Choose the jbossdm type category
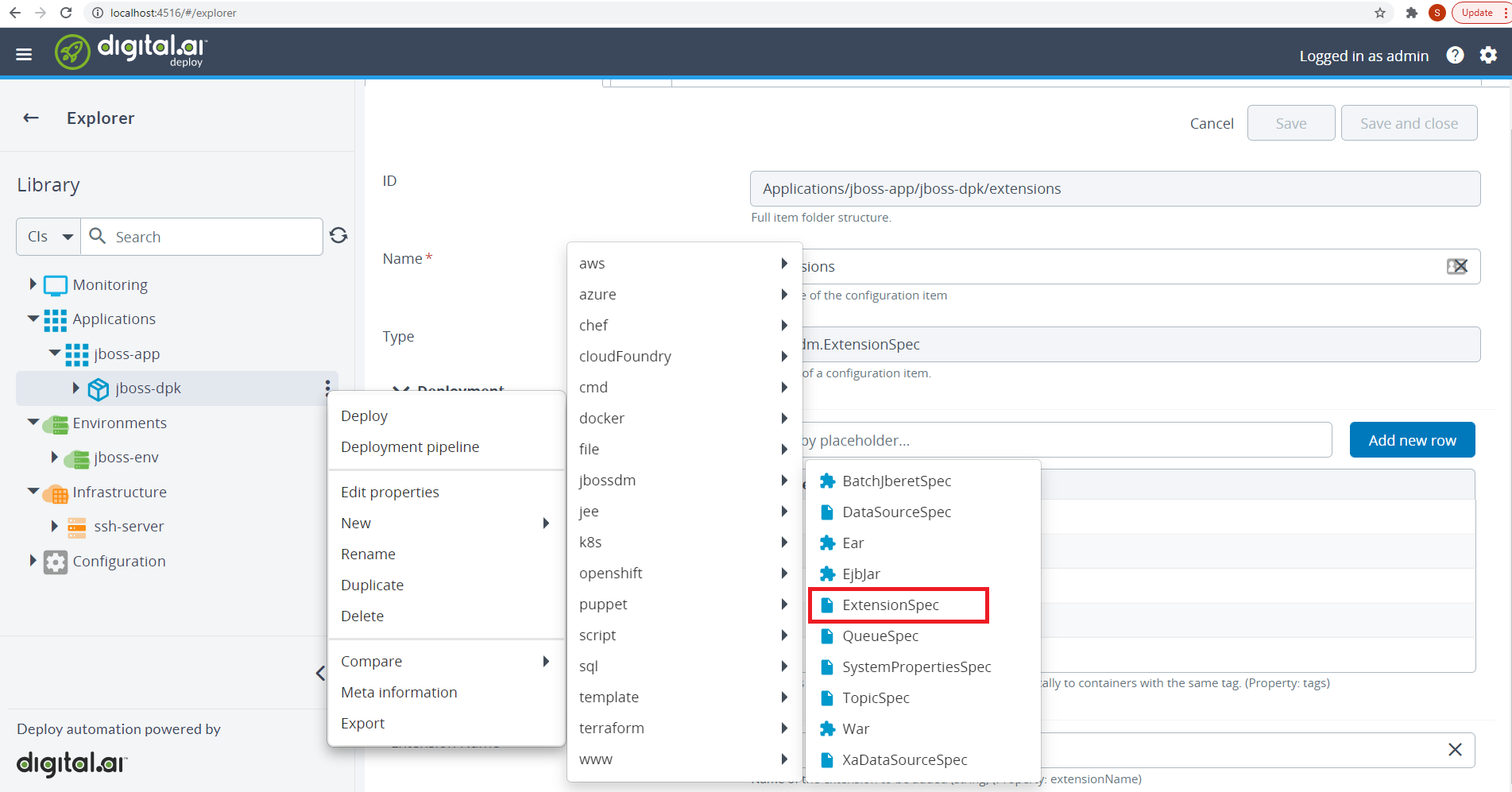The width and height of the screenshot is (1512, 792). [684, 481]
